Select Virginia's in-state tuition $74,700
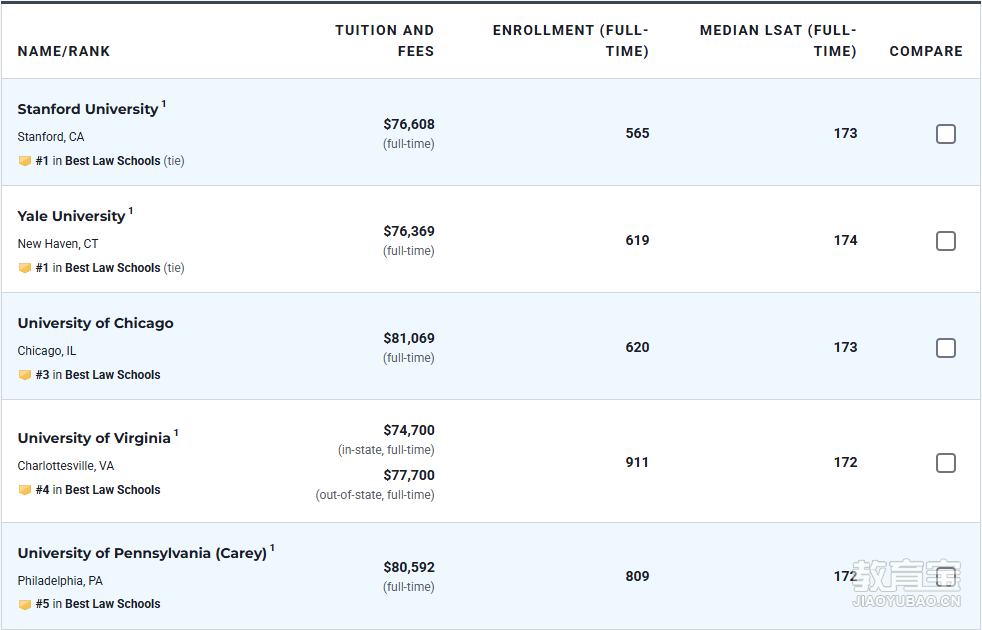 coord(409,431)
